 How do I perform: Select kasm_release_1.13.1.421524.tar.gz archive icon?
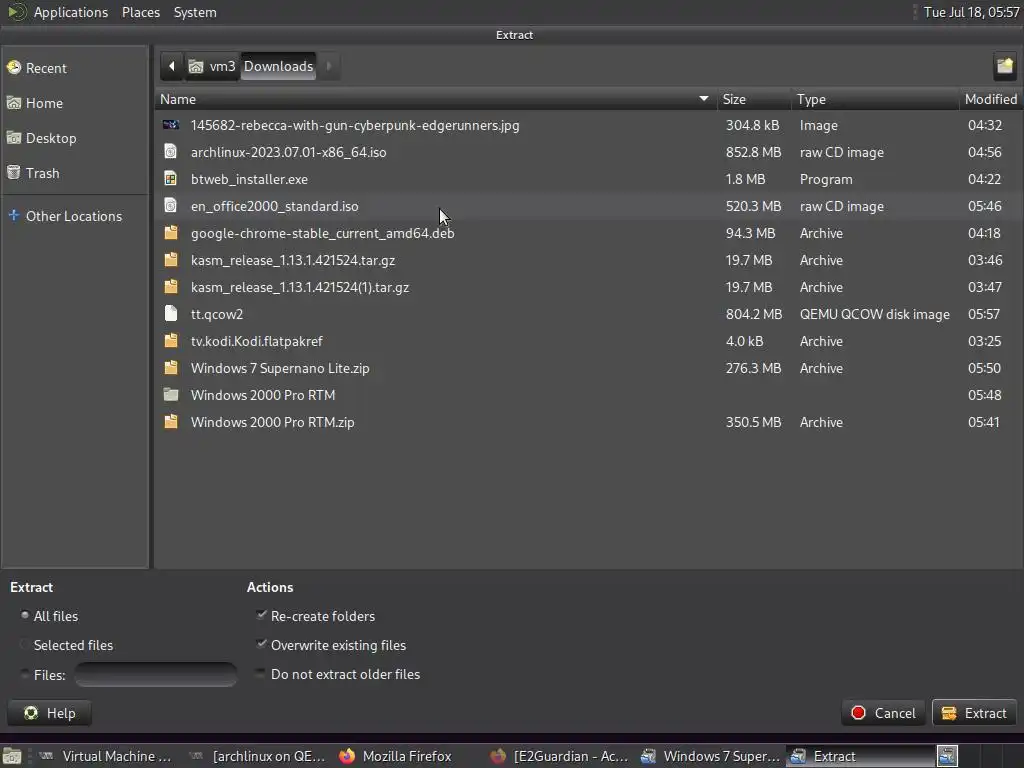coord(170,259)
